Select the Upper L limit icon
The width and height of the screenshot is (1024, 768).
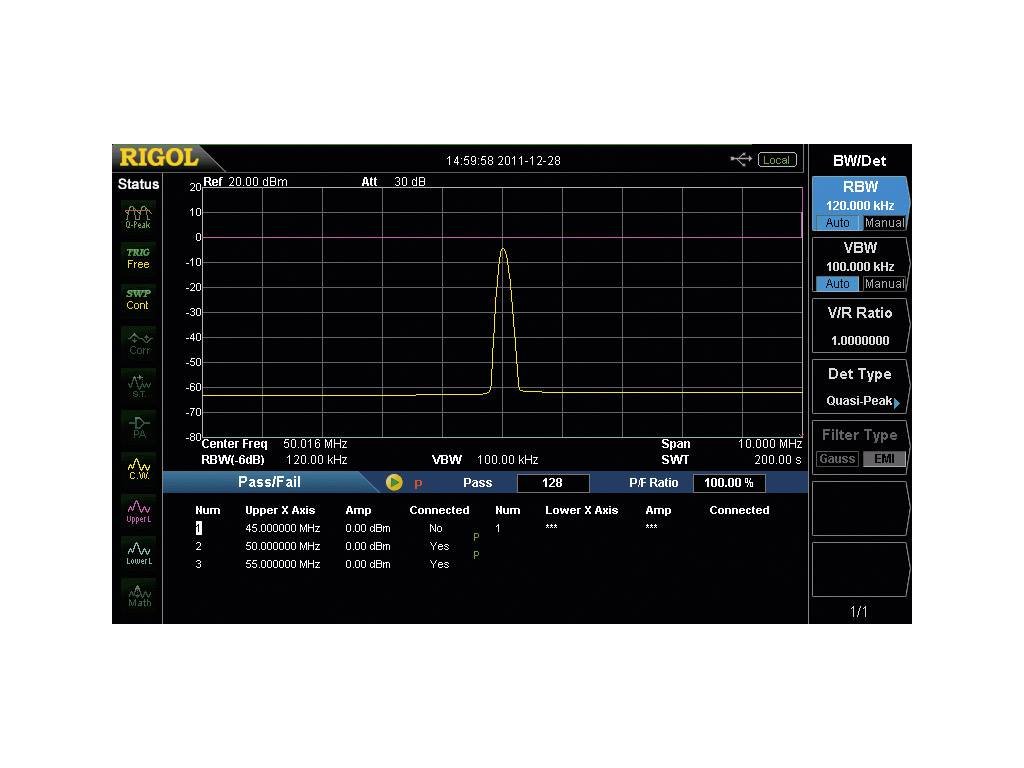[x=138, y=511]
